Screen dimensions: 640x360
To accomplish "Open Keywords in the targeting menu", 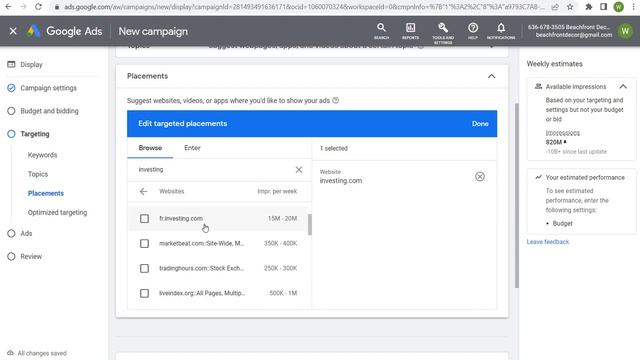I will coord(42,155).
